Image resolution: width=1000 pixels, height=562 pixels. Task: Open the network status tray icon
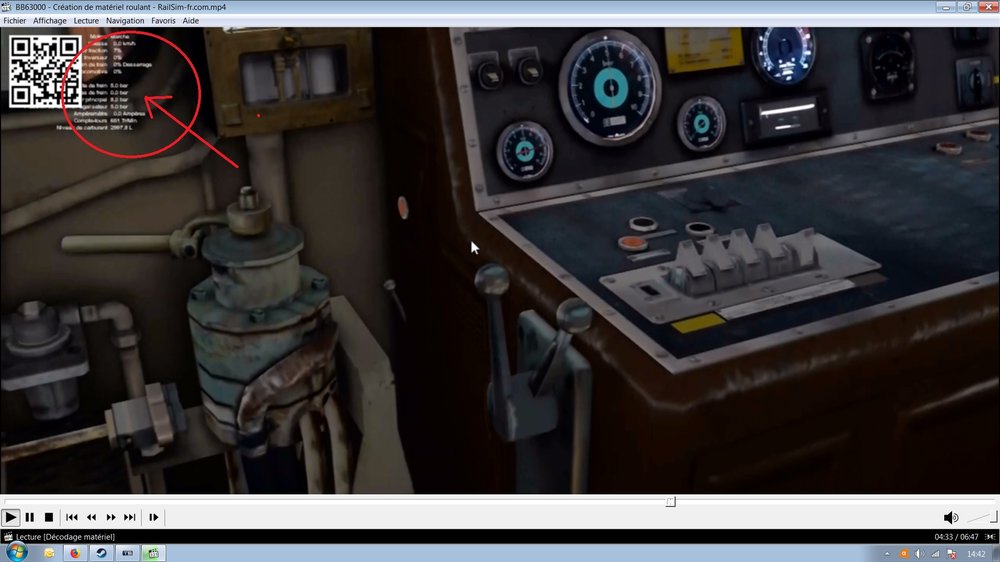[x=935, y=554]
